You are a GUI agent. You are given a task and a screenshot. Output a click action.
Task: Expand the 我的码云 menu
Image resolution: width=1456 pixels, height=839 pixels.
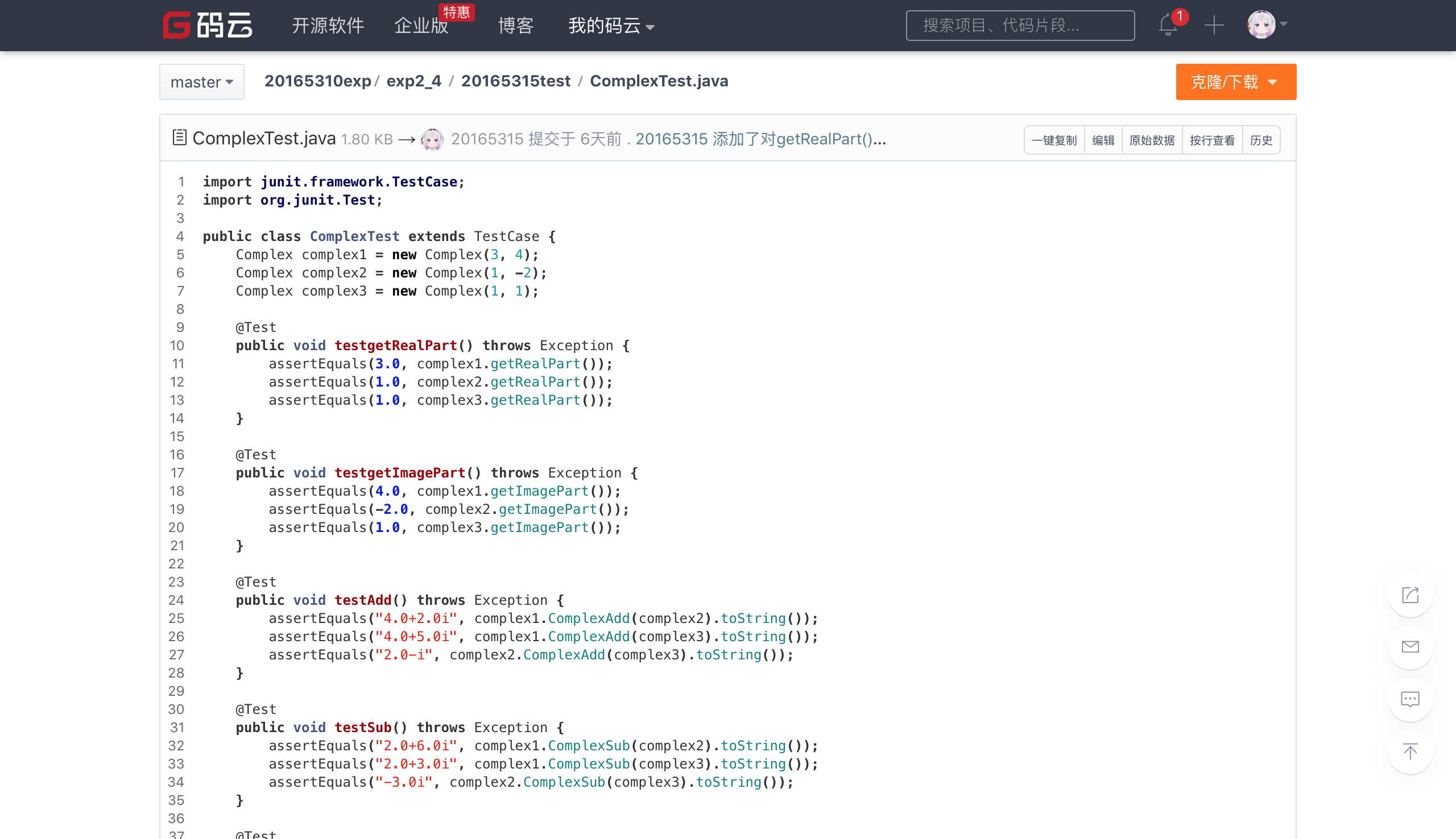pos(611,26)
